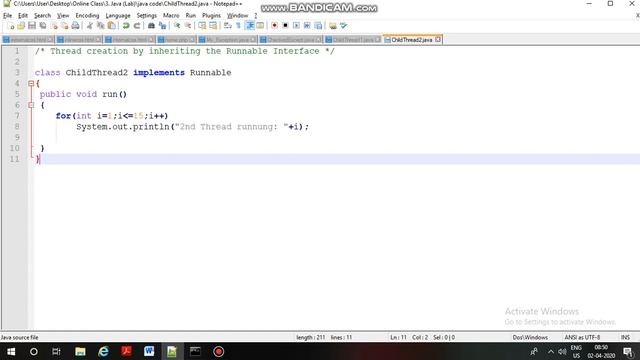Click the System.out.println statement on line 8
Image resolution: width=640 pixels, height=360 pixels.
pyautogui.click(x=192, y=127)
